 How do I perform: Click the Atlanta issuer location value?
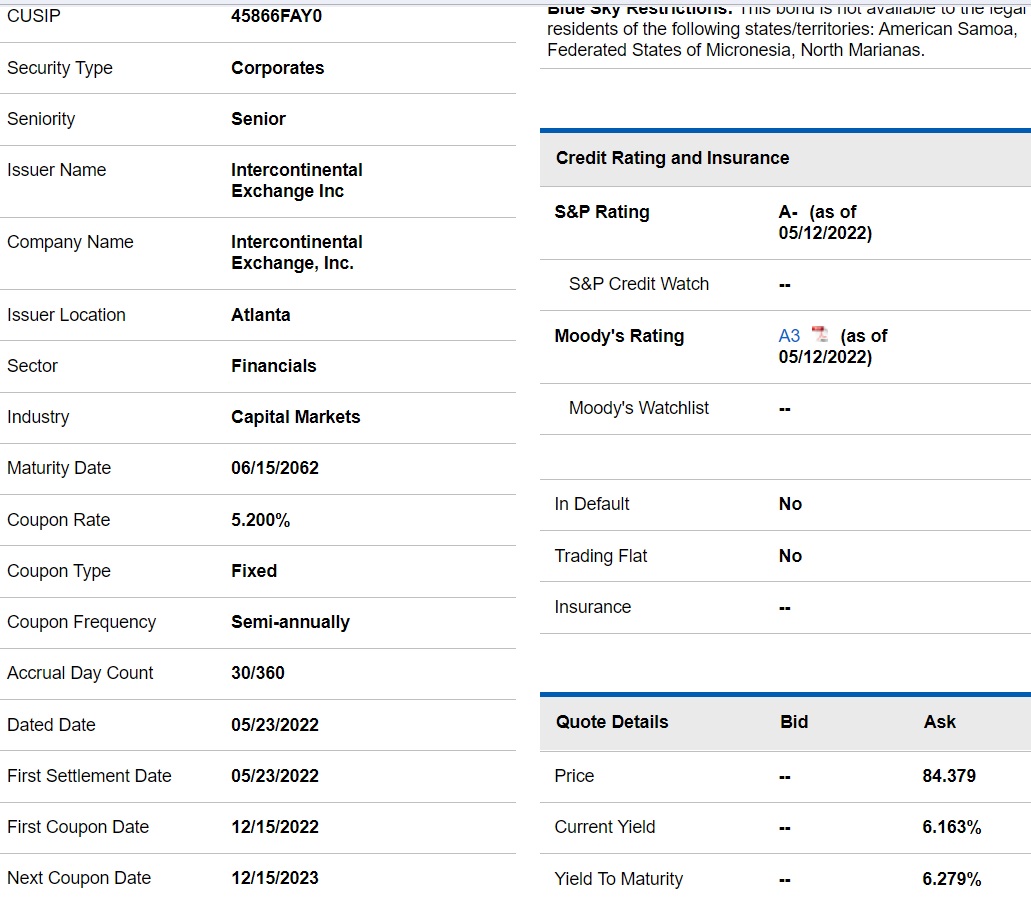point(260,315)
